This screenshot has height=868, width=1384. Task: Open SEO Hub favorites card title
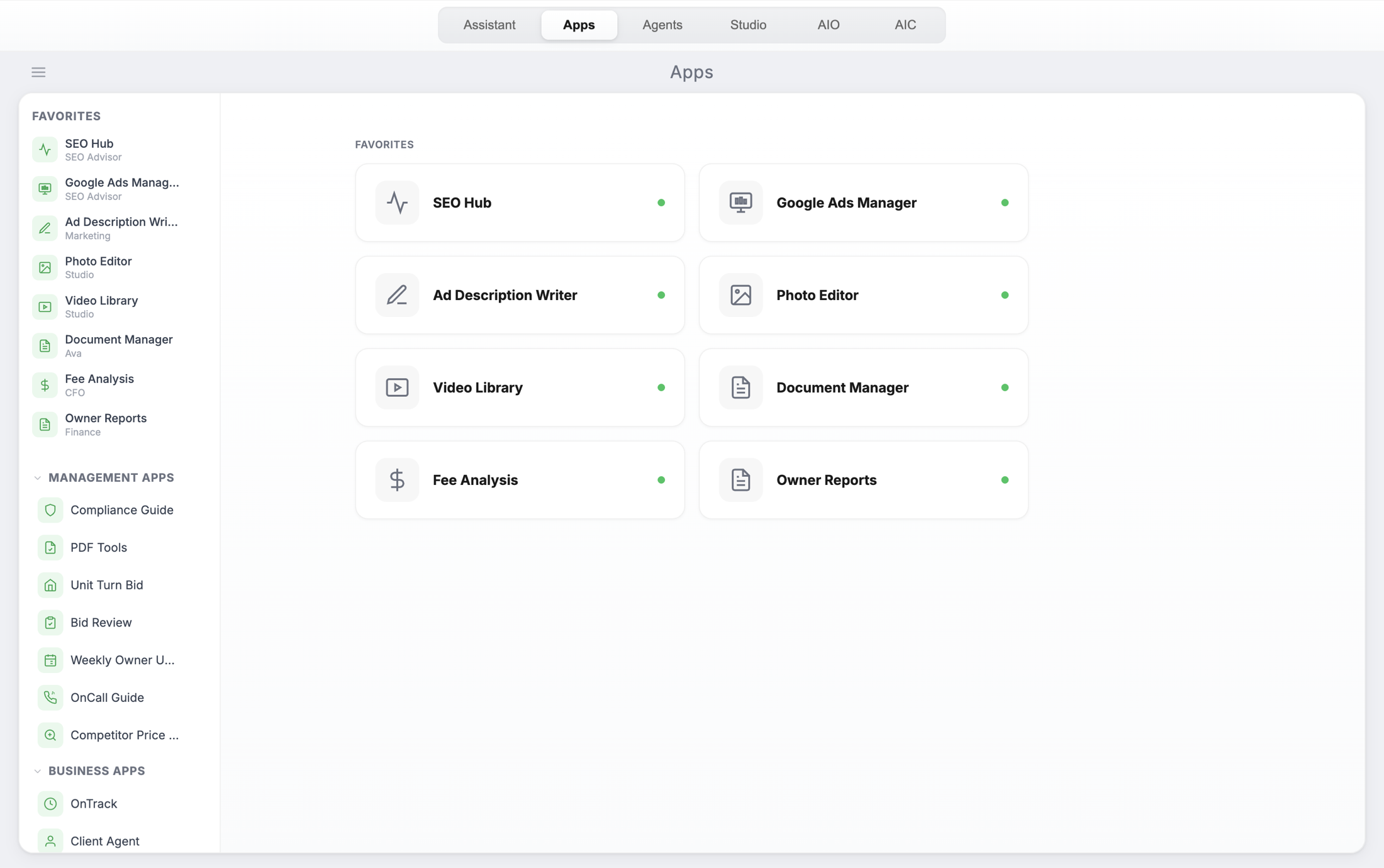tap(462, 203)
